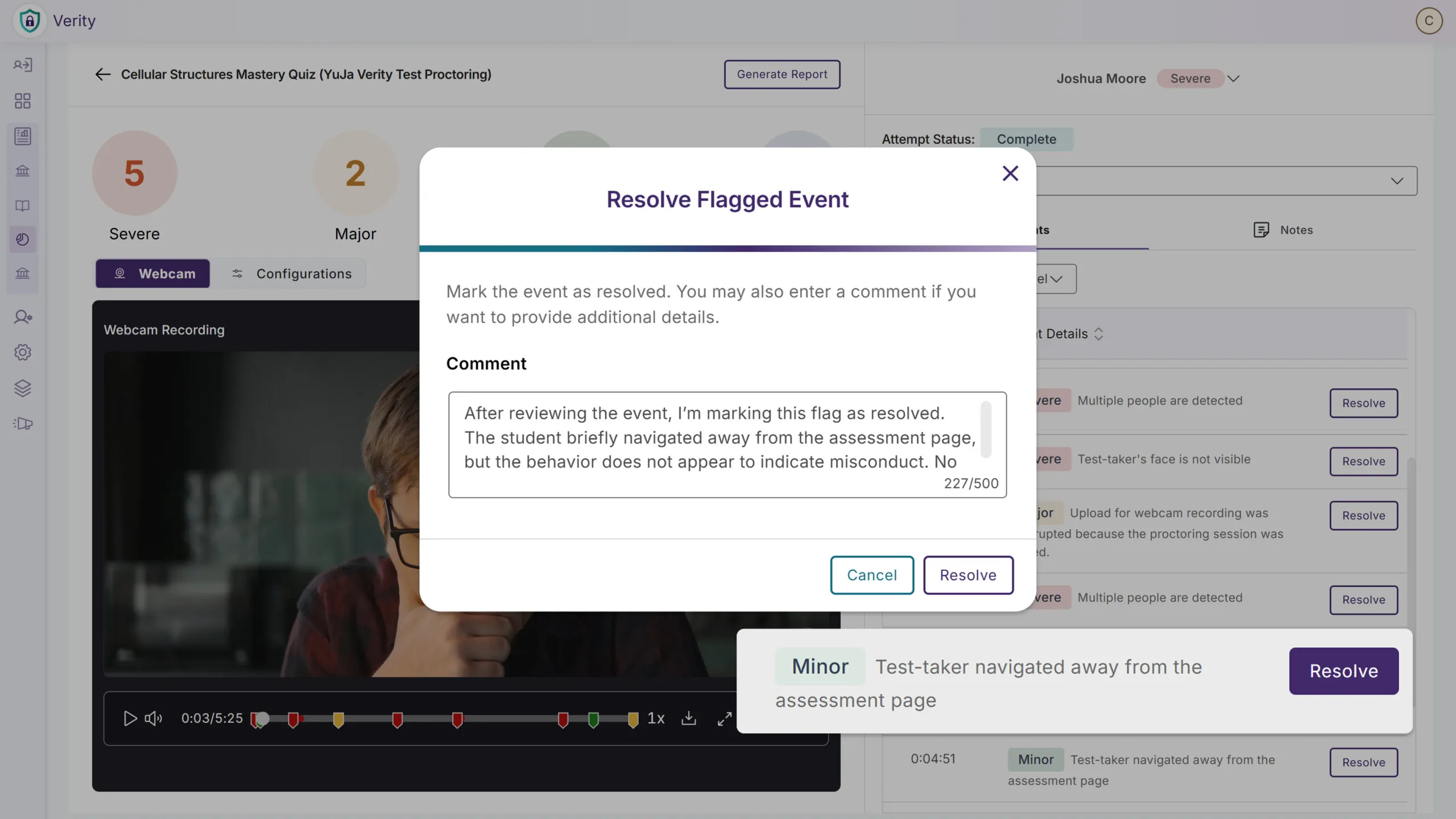Switch to the Webcam tab

tap(152, 274)
